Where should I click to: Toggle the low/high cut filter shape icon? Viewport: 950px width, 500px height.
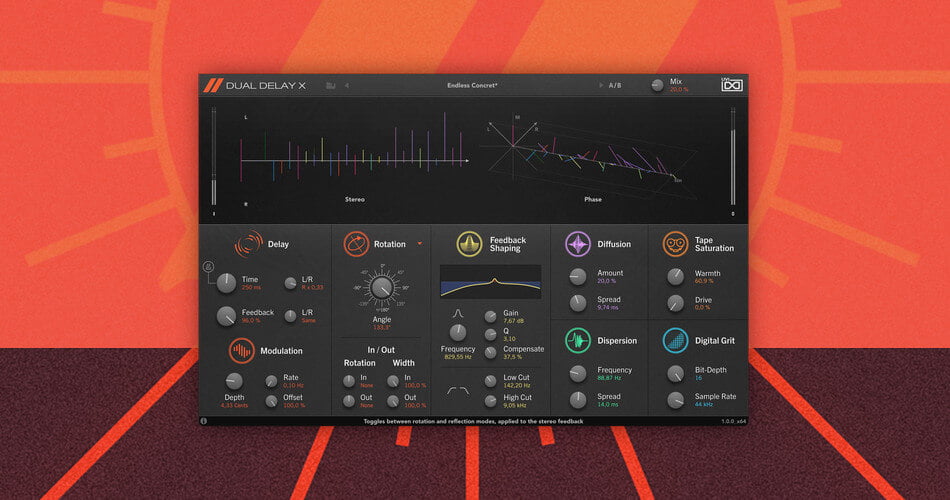tap(458, 390)
